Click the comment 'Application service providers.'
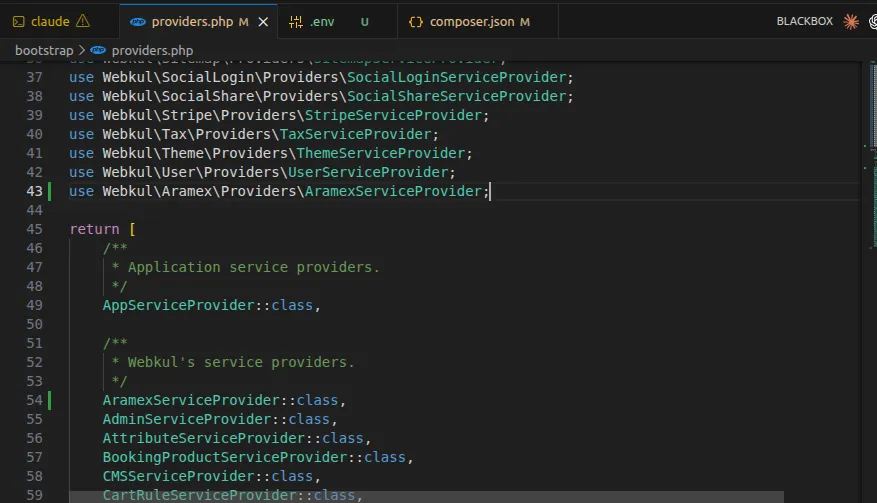 click(x=254, y=267)
